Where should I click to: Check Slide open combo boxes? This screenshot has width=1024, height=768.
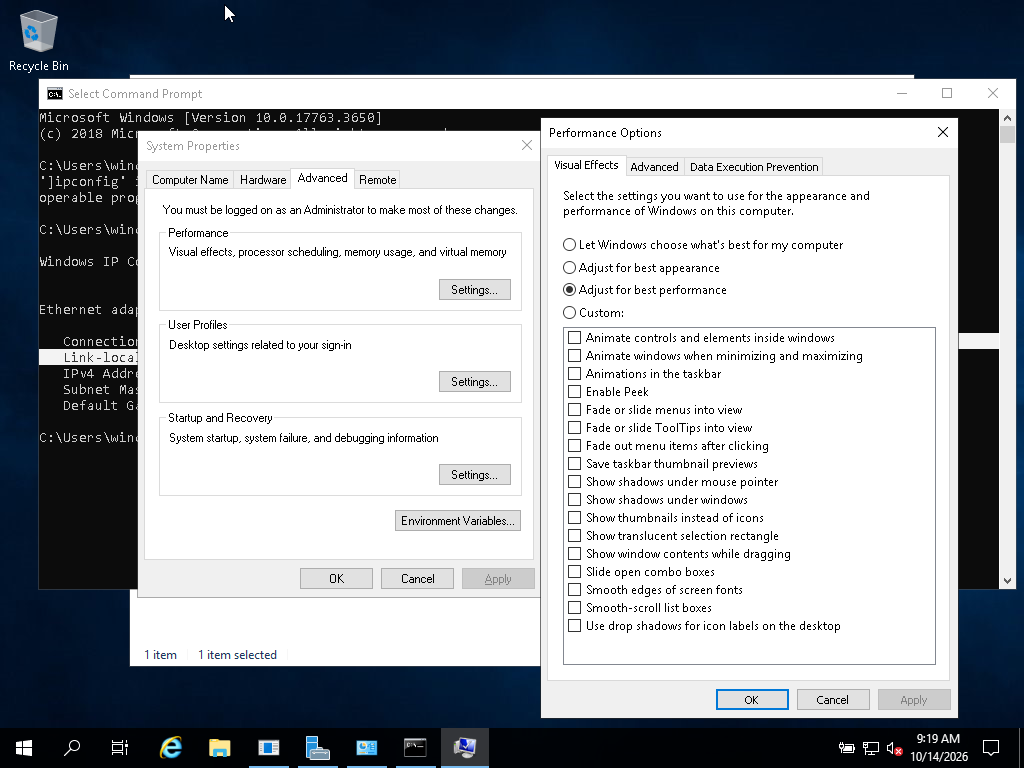pyautogui.click(x=575, y=571)
